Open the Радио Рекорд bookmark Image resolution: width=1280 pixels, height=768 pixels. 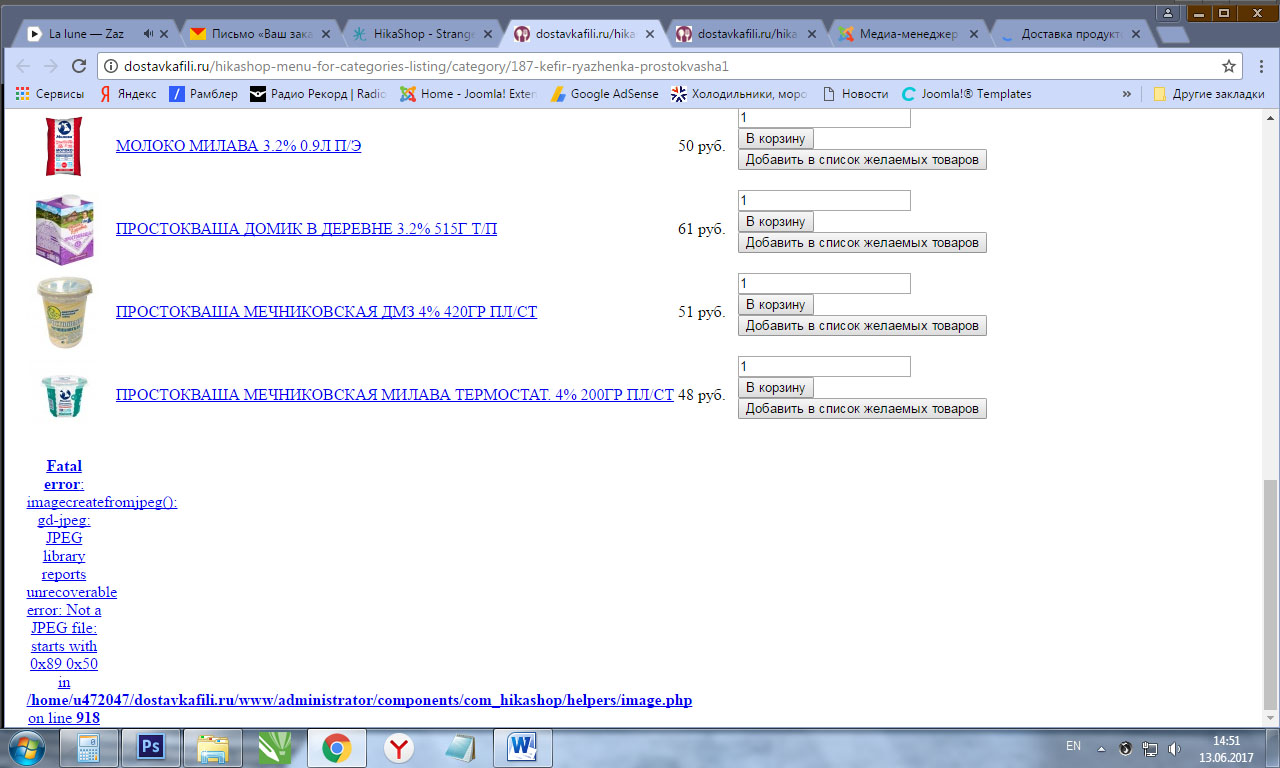[x=318, y=94]
